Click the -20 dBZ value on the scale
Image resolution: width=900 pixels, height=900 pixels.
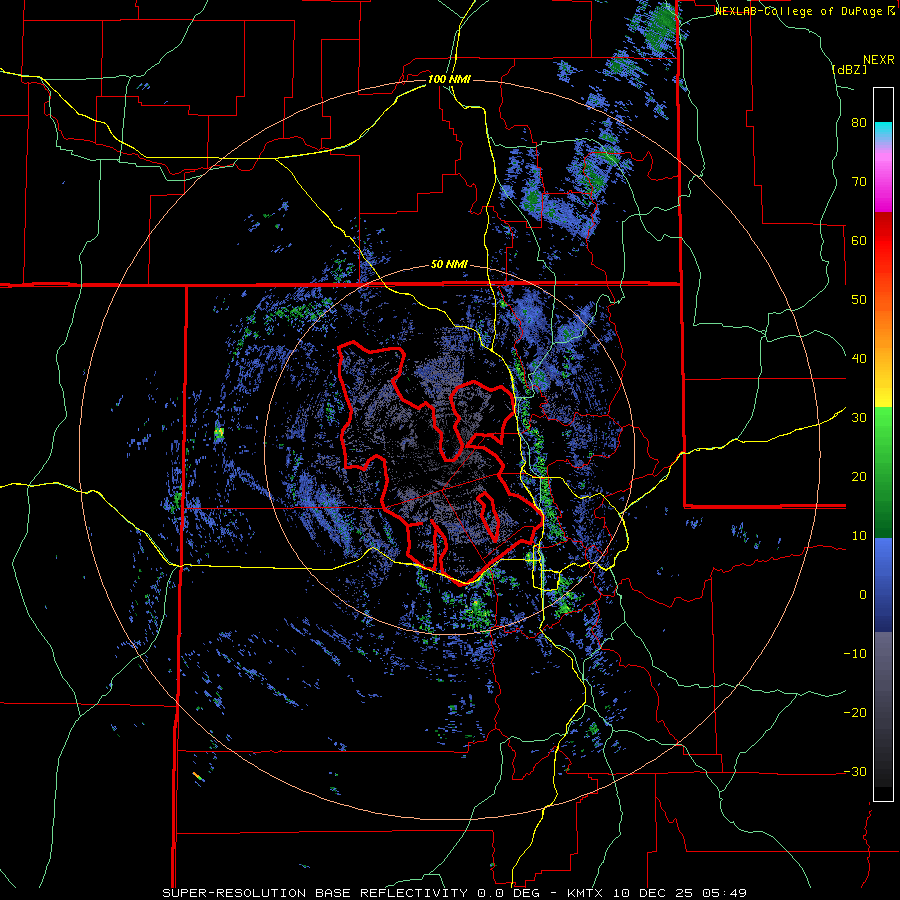click(855, 713)
